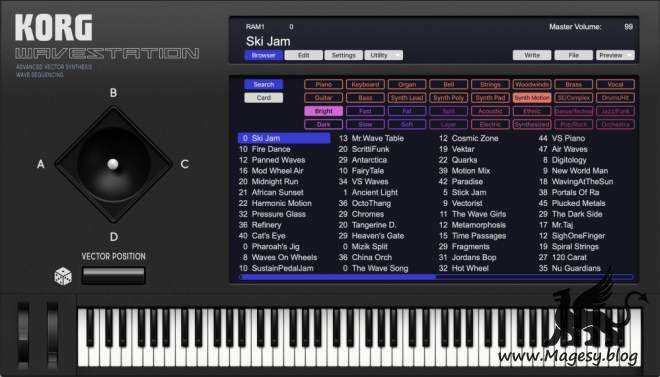The width and height of the screenshot is (660, 377).
Task: Toggle the Strings category filter
Action: click(x=490, y=85)
